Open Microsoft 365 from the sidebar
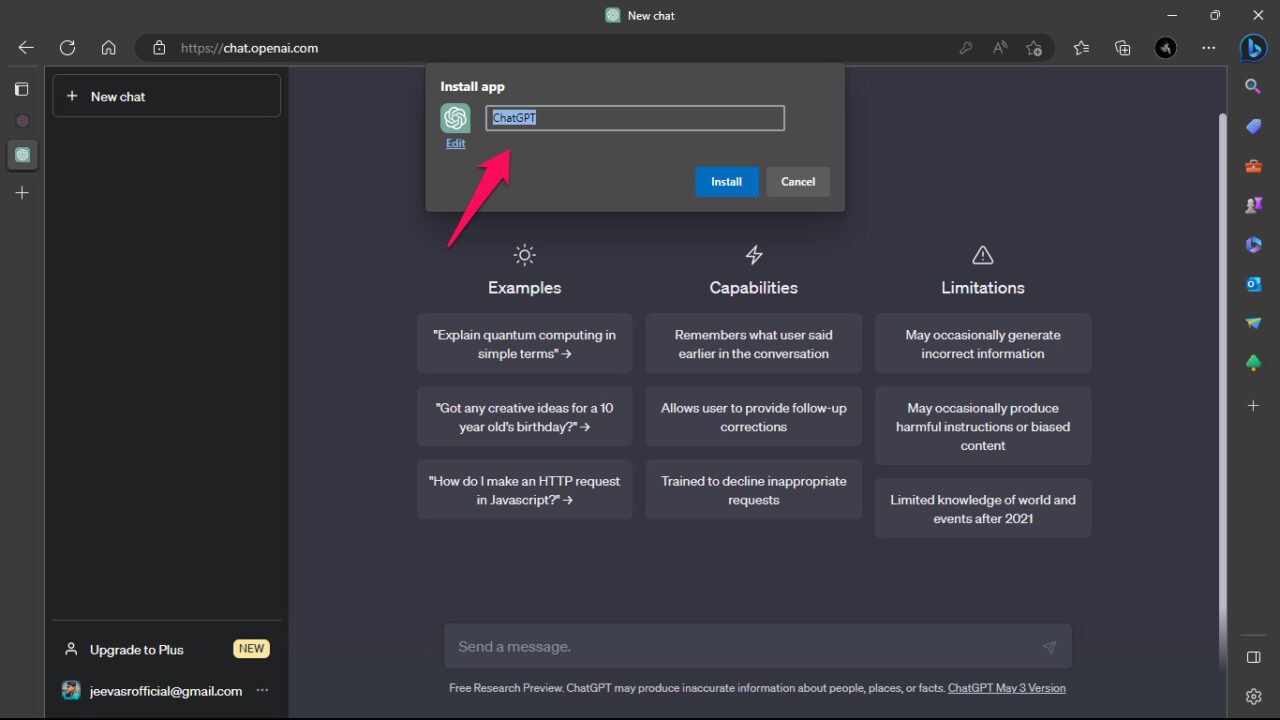This screenshot has height=720, width=1280. (x=1253, y=244)
